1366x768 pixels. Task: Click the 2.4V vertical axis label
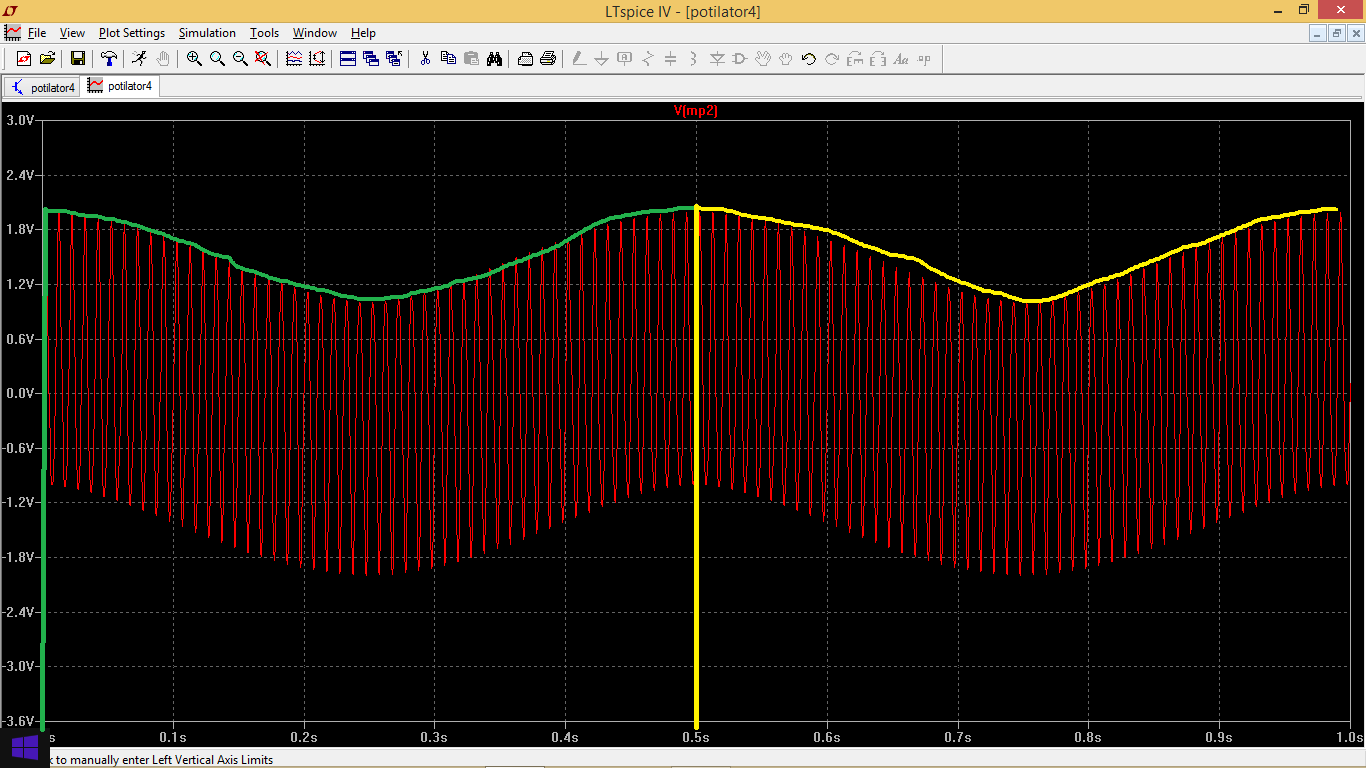point(21,175)
